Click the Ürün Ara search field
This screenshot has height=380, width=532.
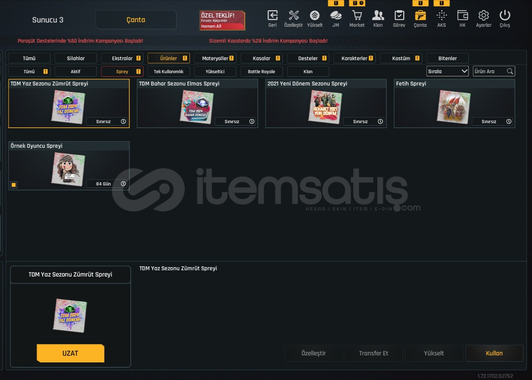(x=494, y=71)
